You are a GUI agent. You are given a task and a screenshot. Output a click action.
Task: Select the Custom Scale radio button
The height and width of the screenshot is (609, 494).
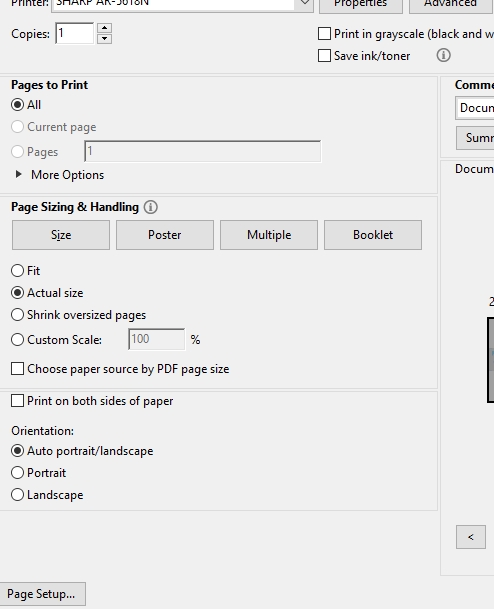click(x=17, y=340)
